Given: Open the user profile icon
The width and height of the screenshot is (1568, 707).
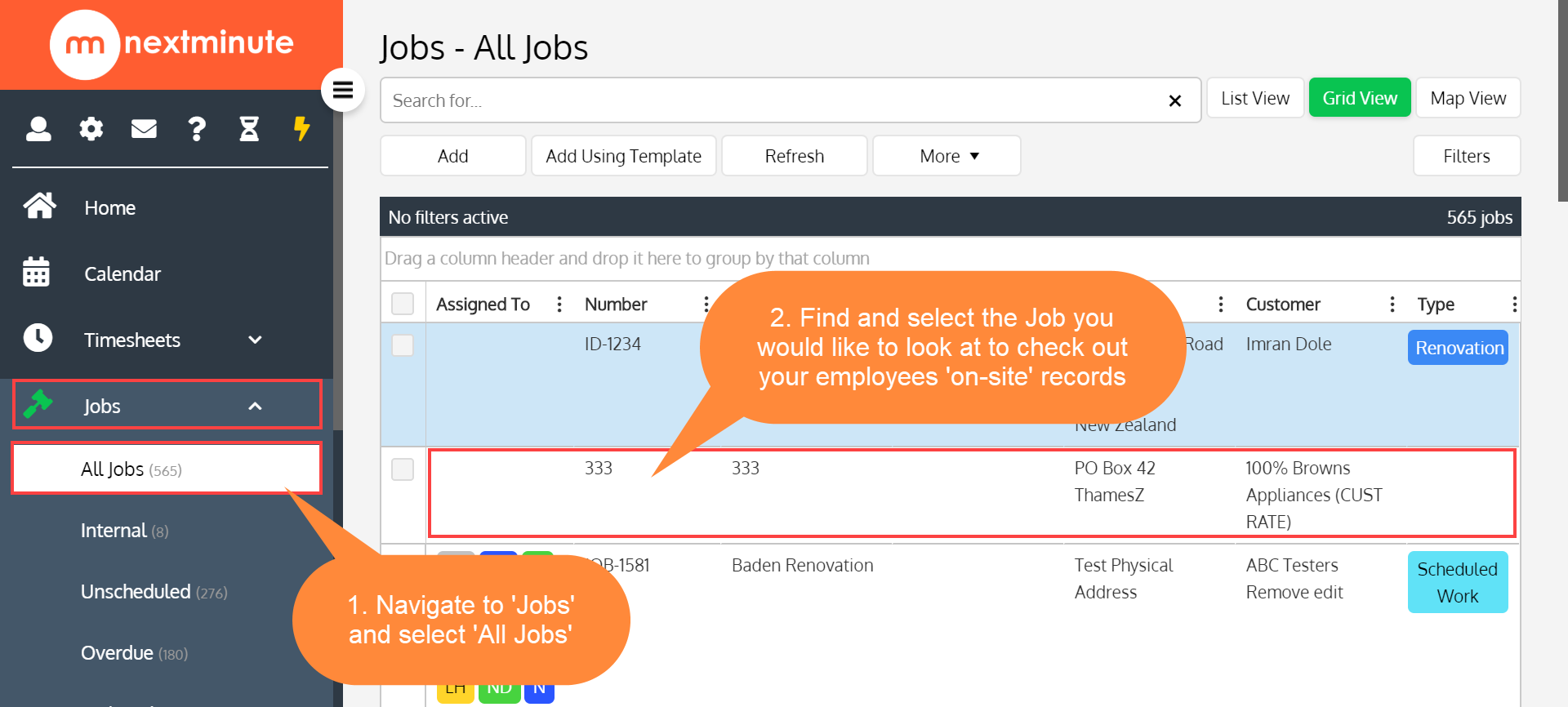Looking at the screenshot, I should [x=38, y=129].
